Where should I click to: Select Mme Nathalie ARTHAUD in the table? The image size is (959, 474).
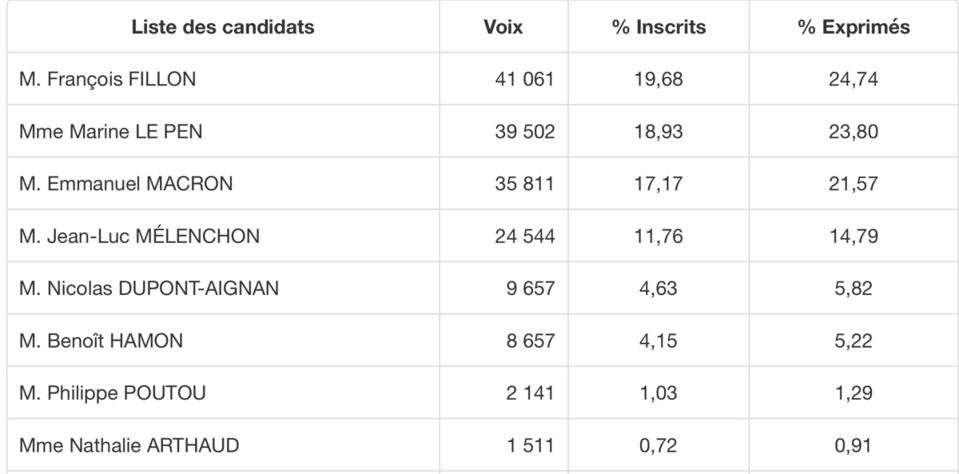tap(129, 445)
